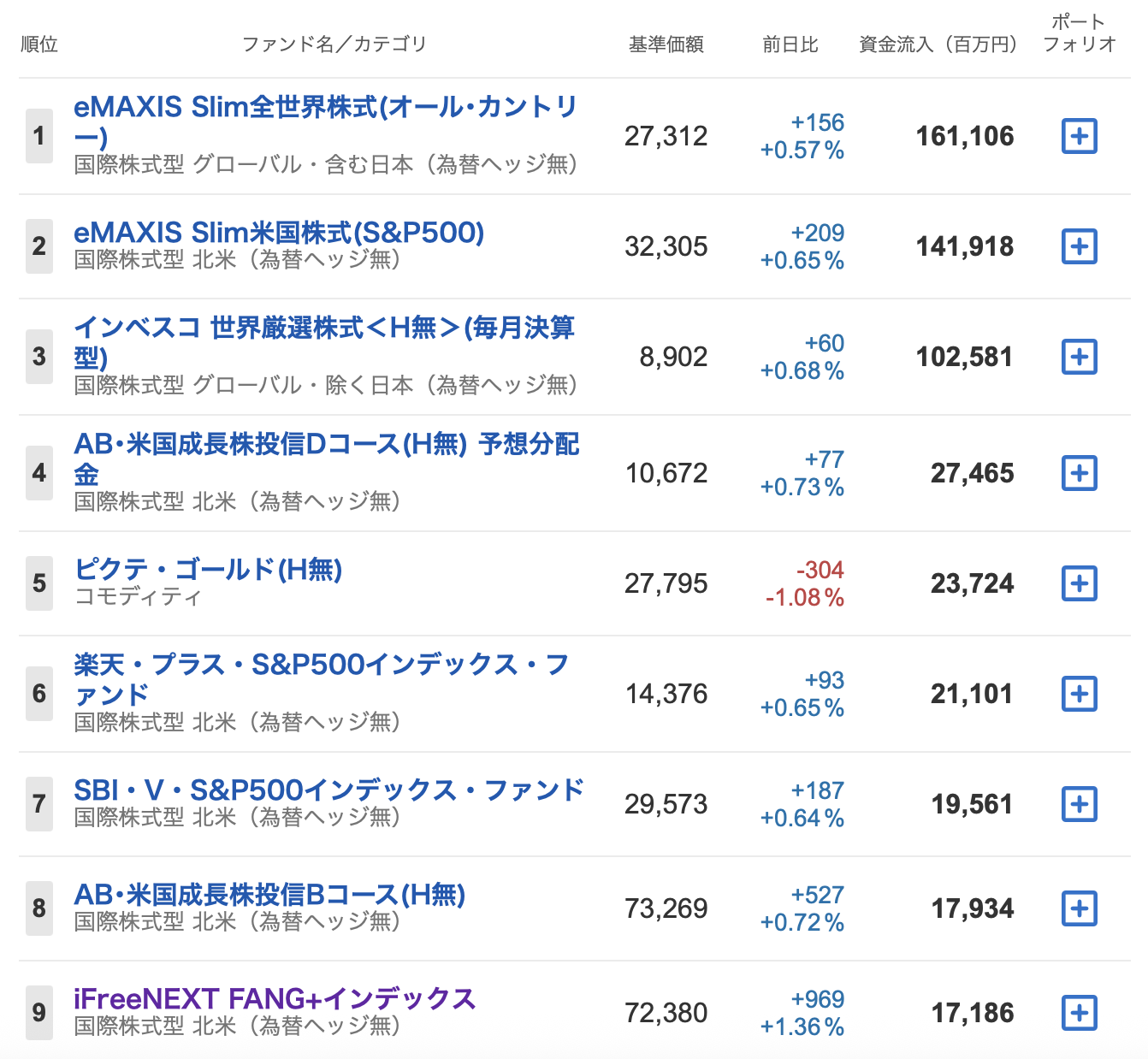Click the 資金流入（百万円） column header
The image size is (1148, 1059).
pos(938,44)
